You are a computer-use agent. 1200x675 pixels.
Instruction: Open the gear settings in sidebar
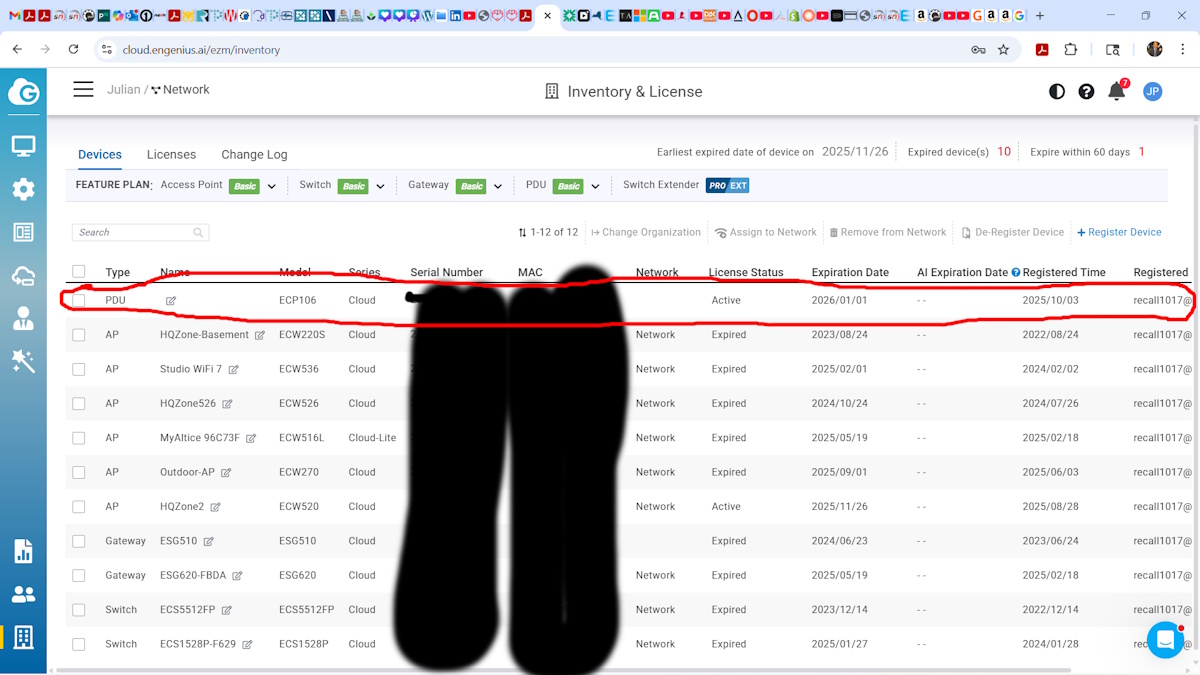pos(23,190)
